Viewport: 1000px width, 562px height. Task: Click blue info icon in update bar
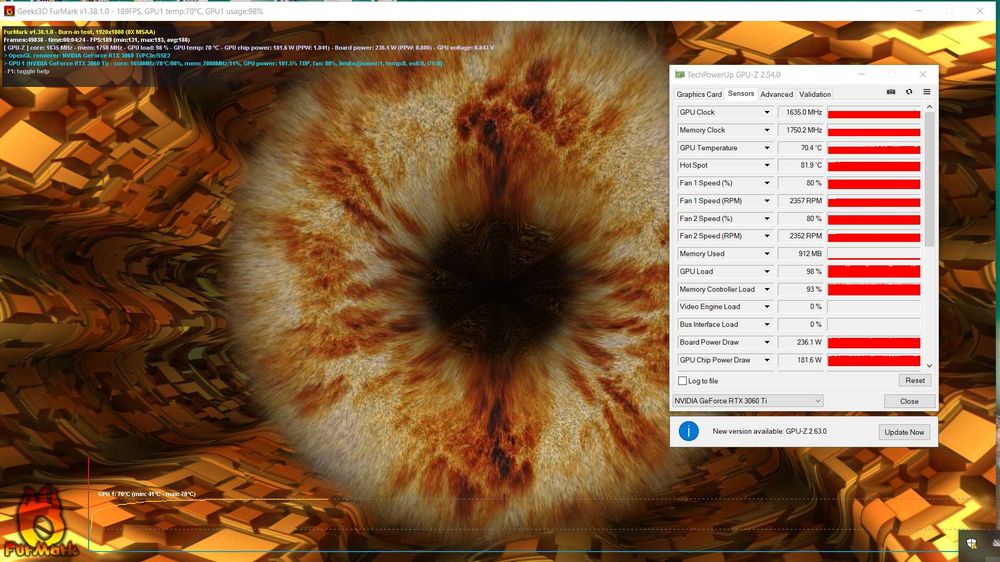click(689, 431)
